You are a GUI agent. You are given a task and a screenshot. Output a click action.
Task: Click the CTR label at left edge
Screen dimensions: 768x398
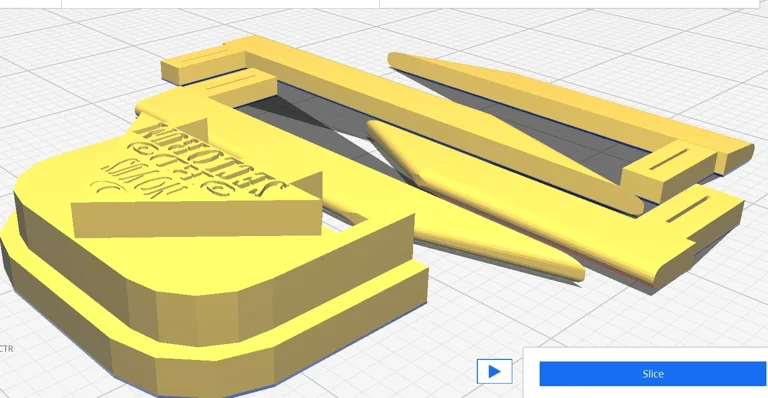point(6,349)
